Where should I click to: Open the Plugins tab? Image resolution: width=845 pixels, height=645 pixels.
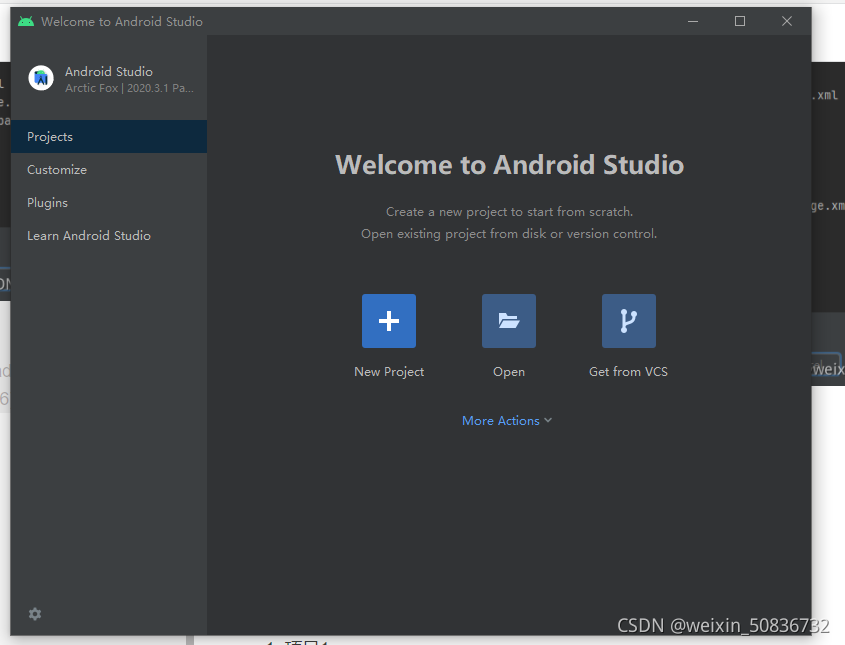point(109,203)
